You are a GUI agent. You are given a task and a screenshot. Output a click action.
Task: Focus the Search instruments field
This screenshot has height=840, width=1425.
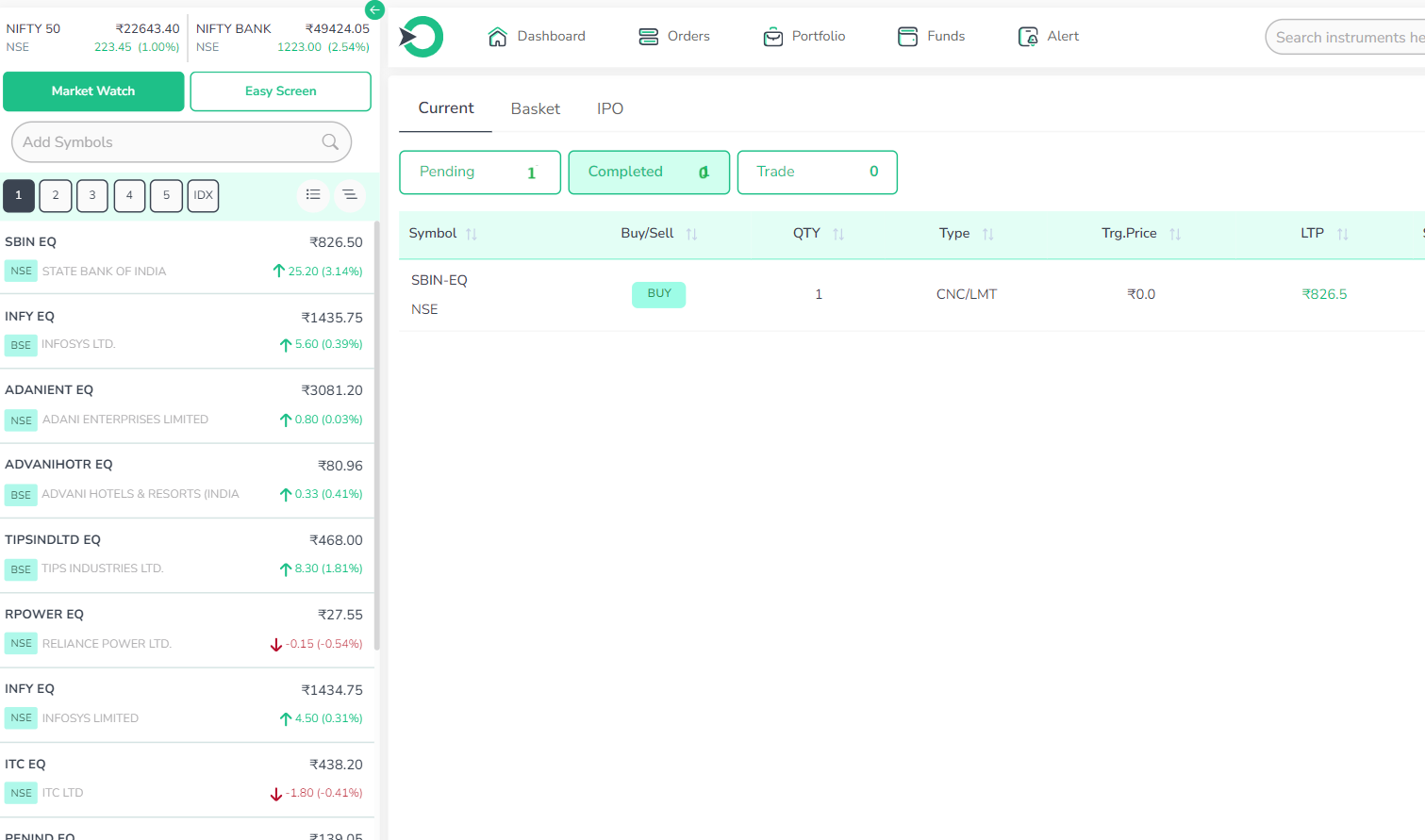1346,37
